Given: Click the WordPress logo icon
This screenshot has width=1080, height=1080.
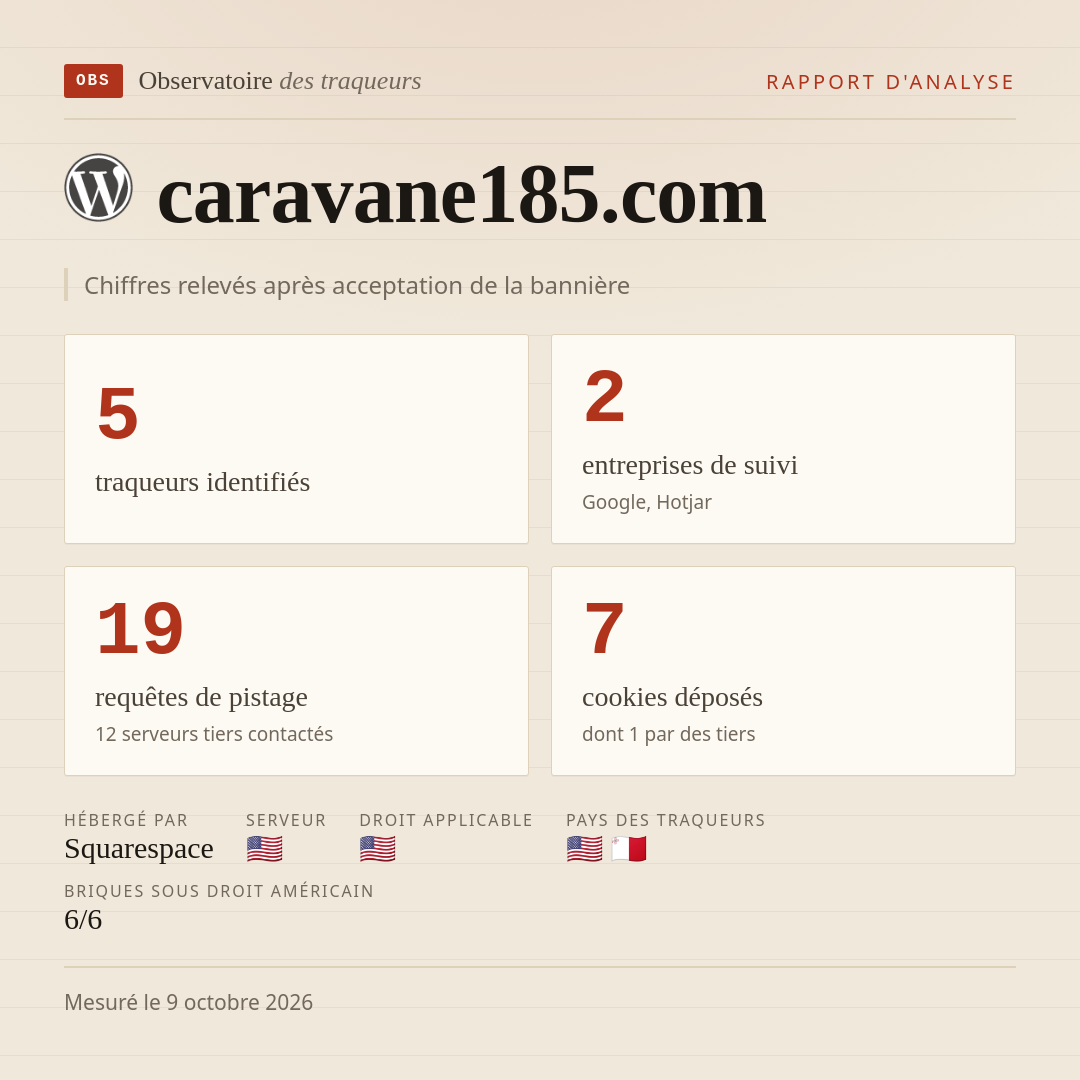Looking at the screenshot, I should coord(98,187).
